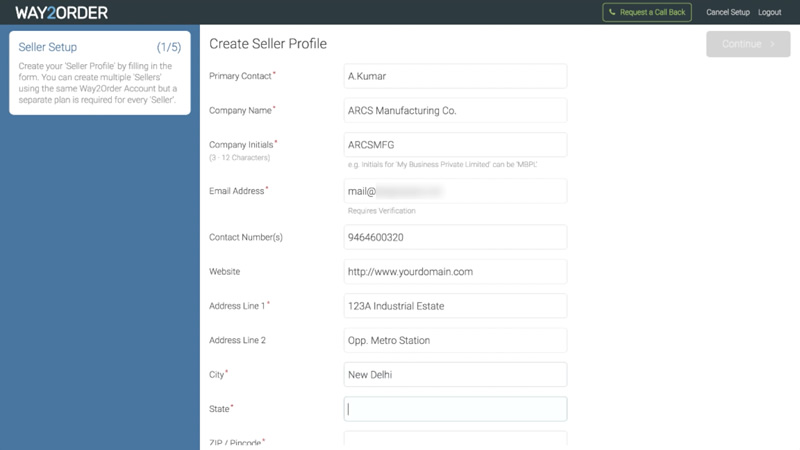The image size is (800, 450).
Task: Click the Website input field
Action: (455, 271)
